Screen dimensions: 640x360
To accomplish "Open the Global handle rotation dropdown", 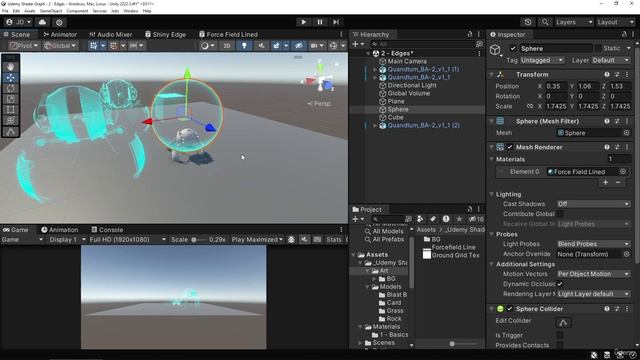I will tap(60, 46).
